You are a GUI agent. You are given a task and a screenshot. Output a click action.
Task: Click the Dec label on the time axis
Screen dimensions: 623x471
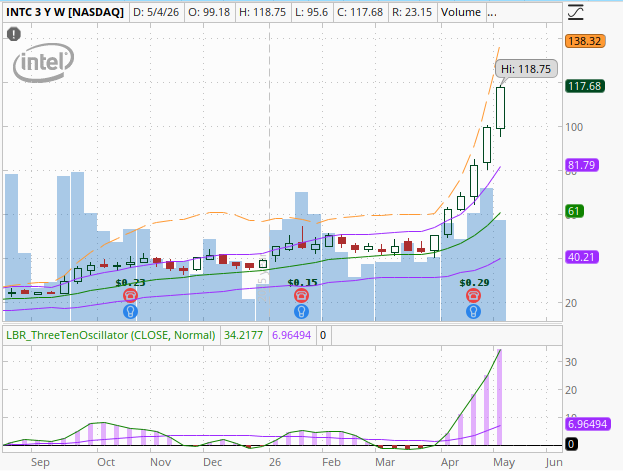tap(213, 462)
